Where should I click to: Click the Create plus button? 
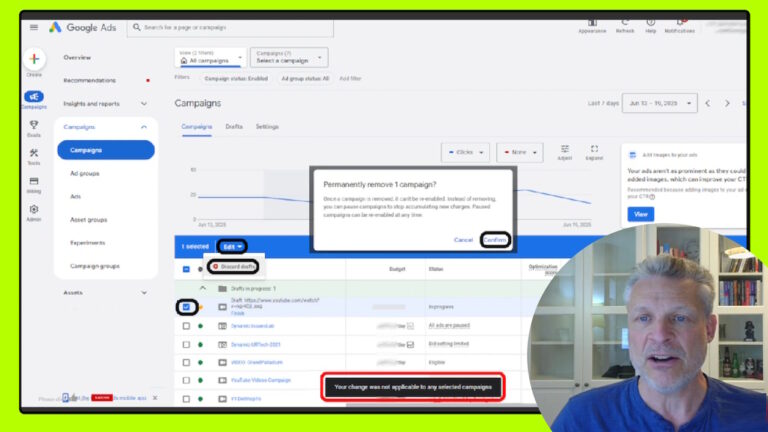(x=34, y=59)
